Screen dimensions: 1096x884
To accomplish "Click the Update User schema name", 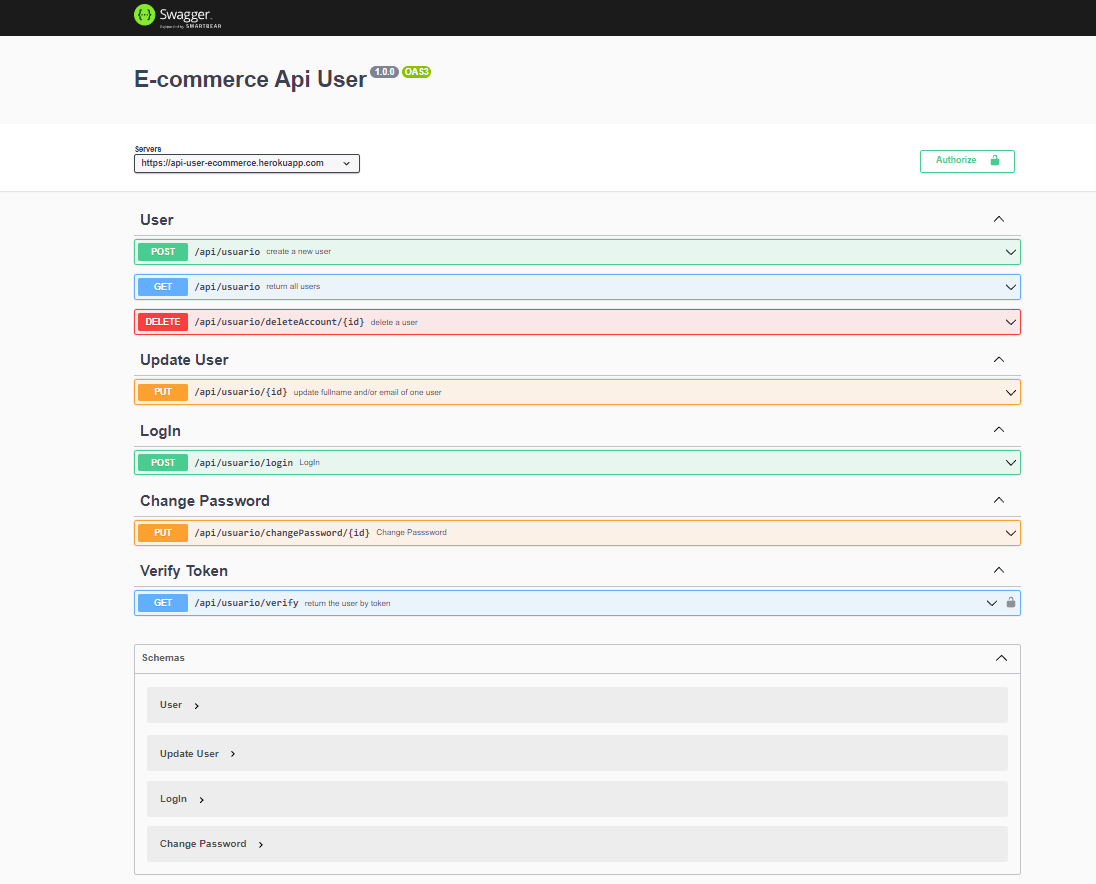I will (189, 754).
